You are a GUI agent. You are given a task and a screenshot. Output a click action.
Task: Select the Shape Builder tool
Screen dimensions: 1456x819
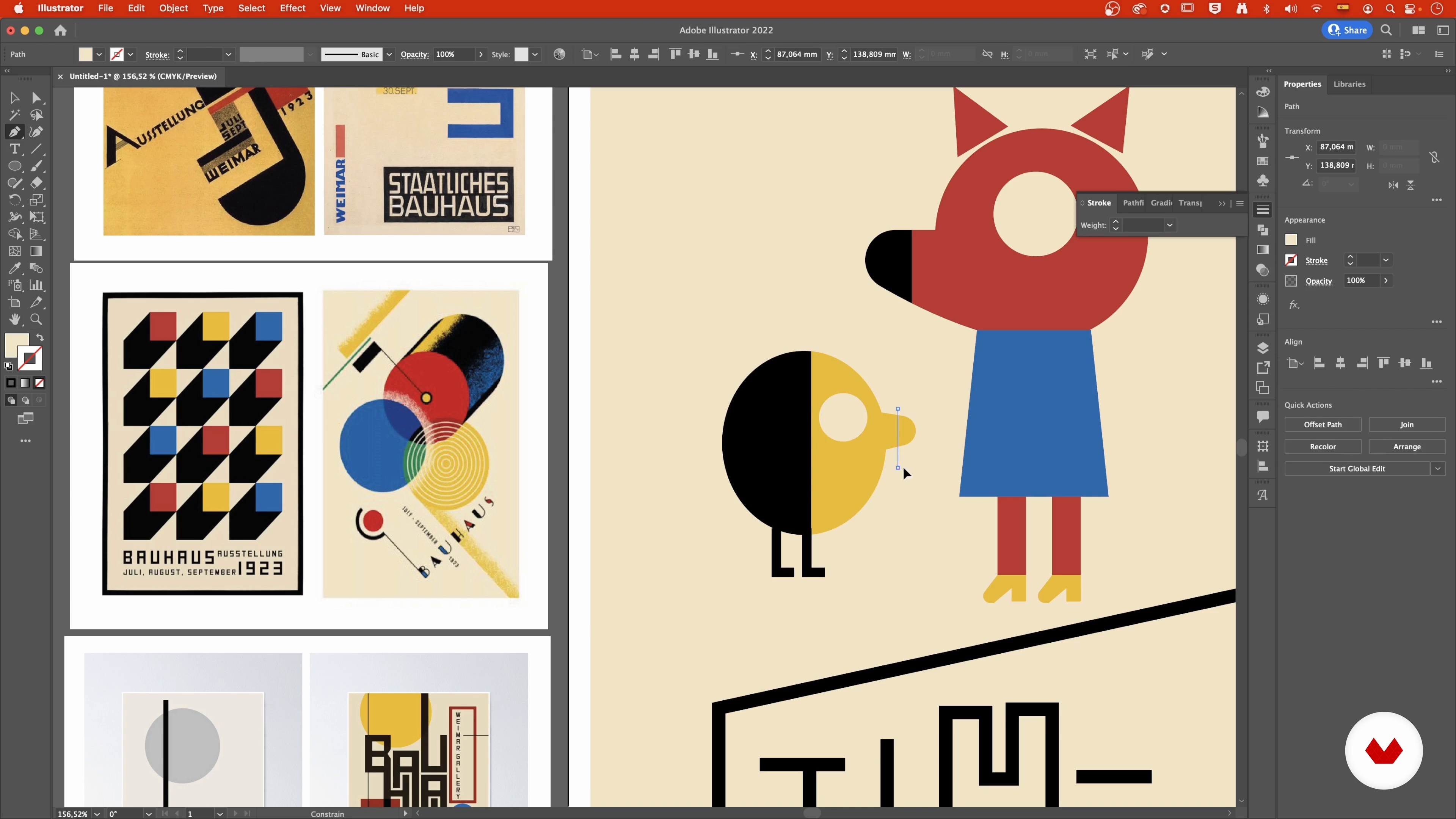coord(15,234)
